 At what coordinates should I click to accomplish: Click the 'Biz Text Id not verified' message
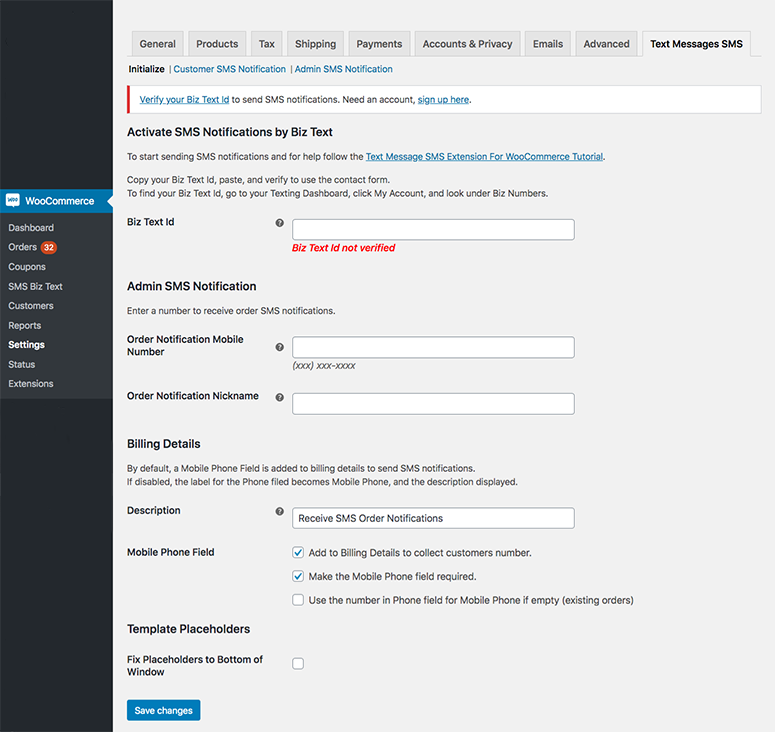(x=344, y=248)
